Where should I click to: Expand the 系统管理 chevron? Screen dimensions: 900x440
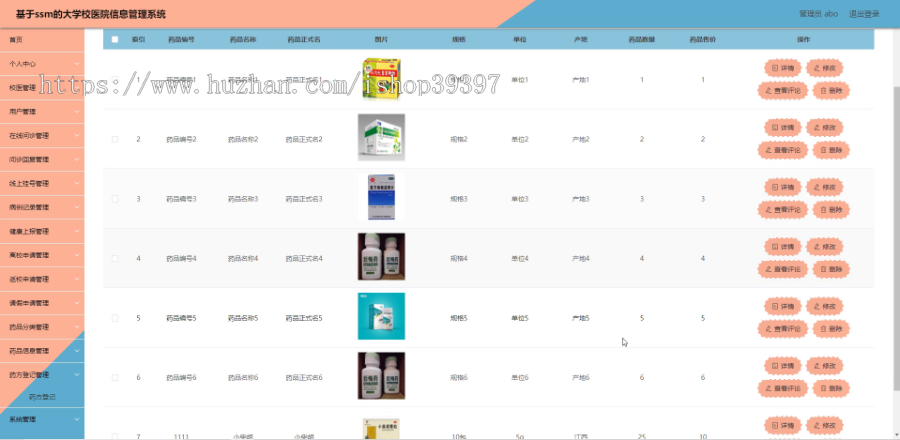[x=77, y=419]
